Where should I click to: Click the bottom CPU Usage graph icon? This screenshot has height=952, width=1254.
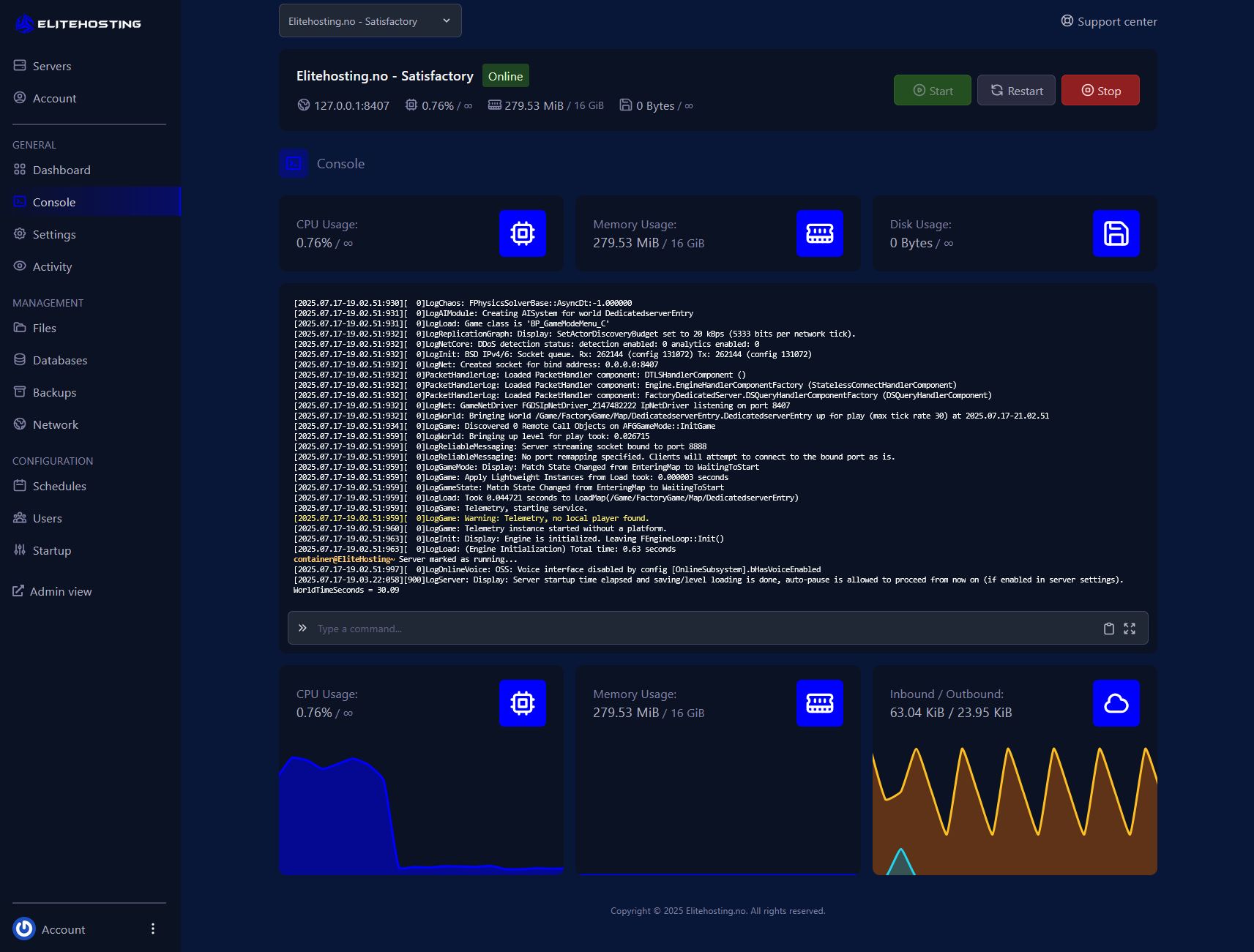coord(523,703)
